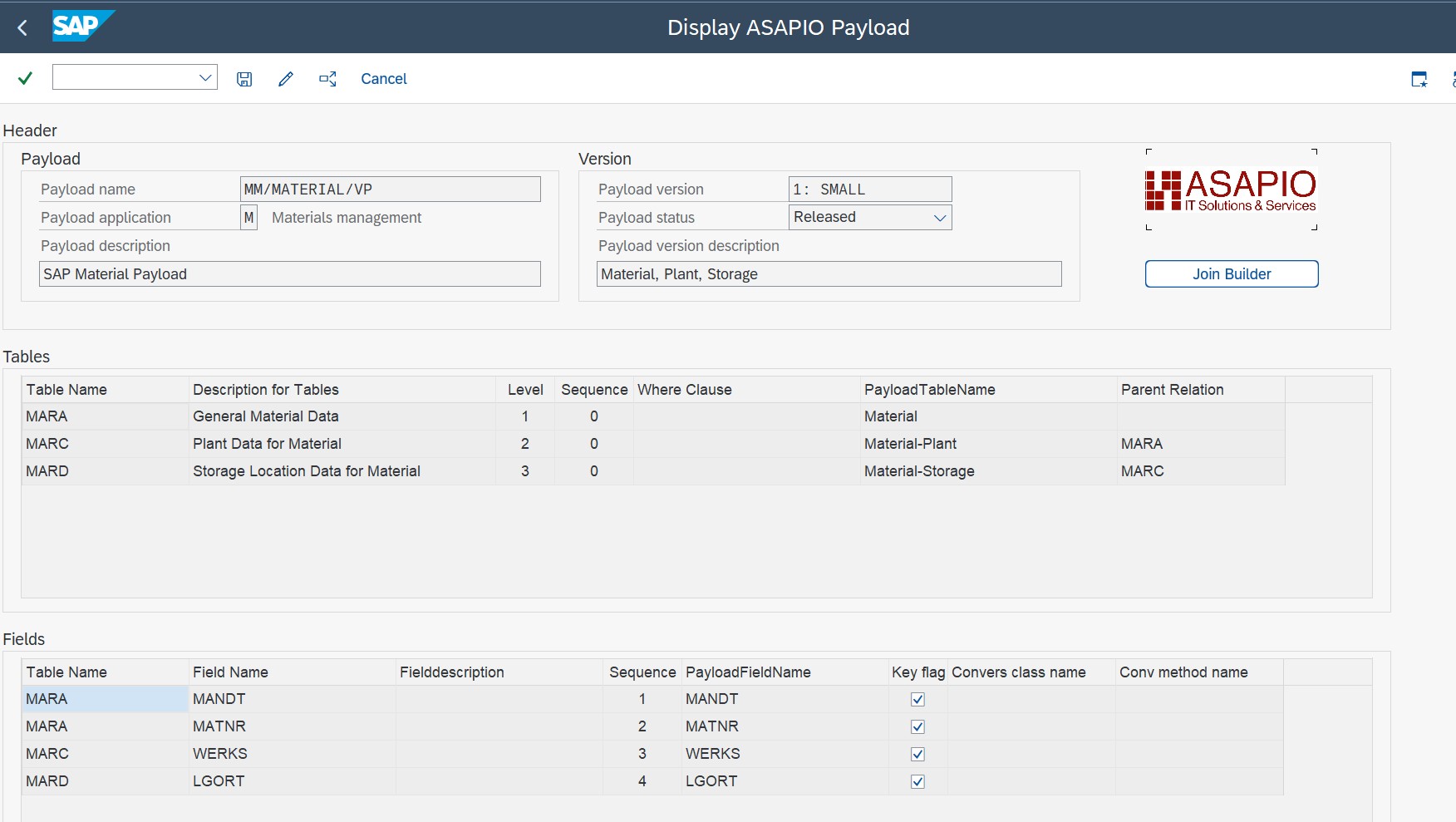This screenshot has width=1456, height=822.
Task: Toggle the Key flag checkbox for LGORT
Action: pyautogui.click(x=917, y=781)
